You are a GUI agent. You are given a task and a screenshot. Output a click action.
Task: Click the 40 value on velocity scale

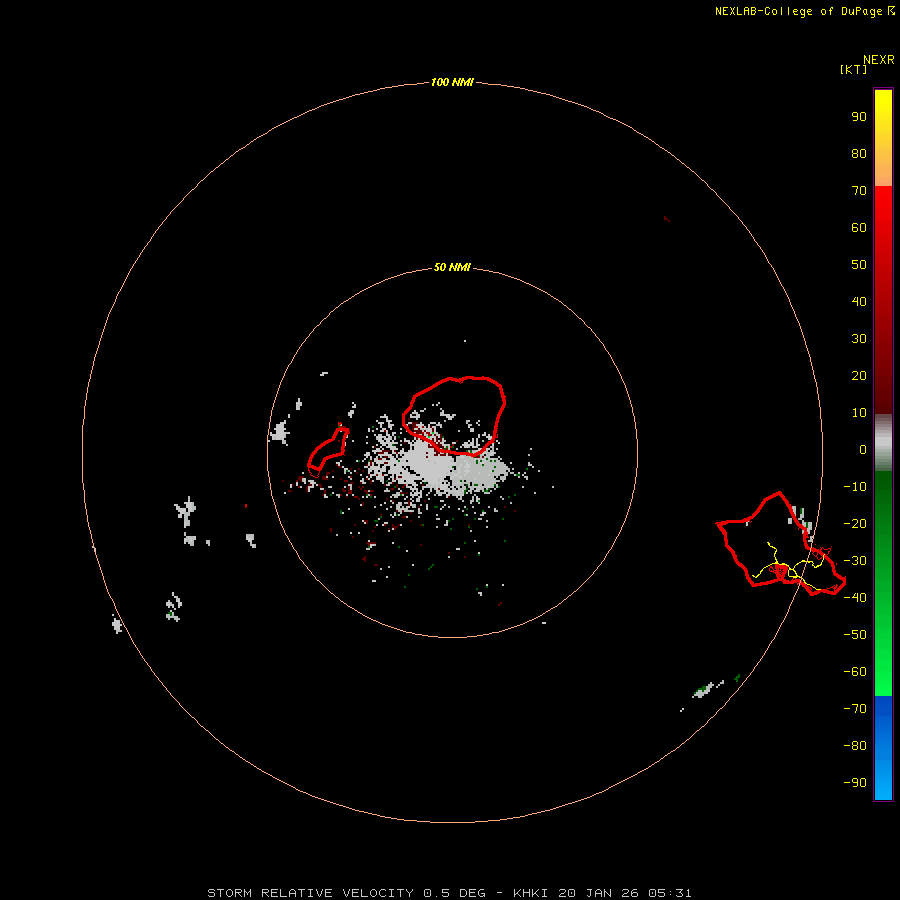(859, 301)
